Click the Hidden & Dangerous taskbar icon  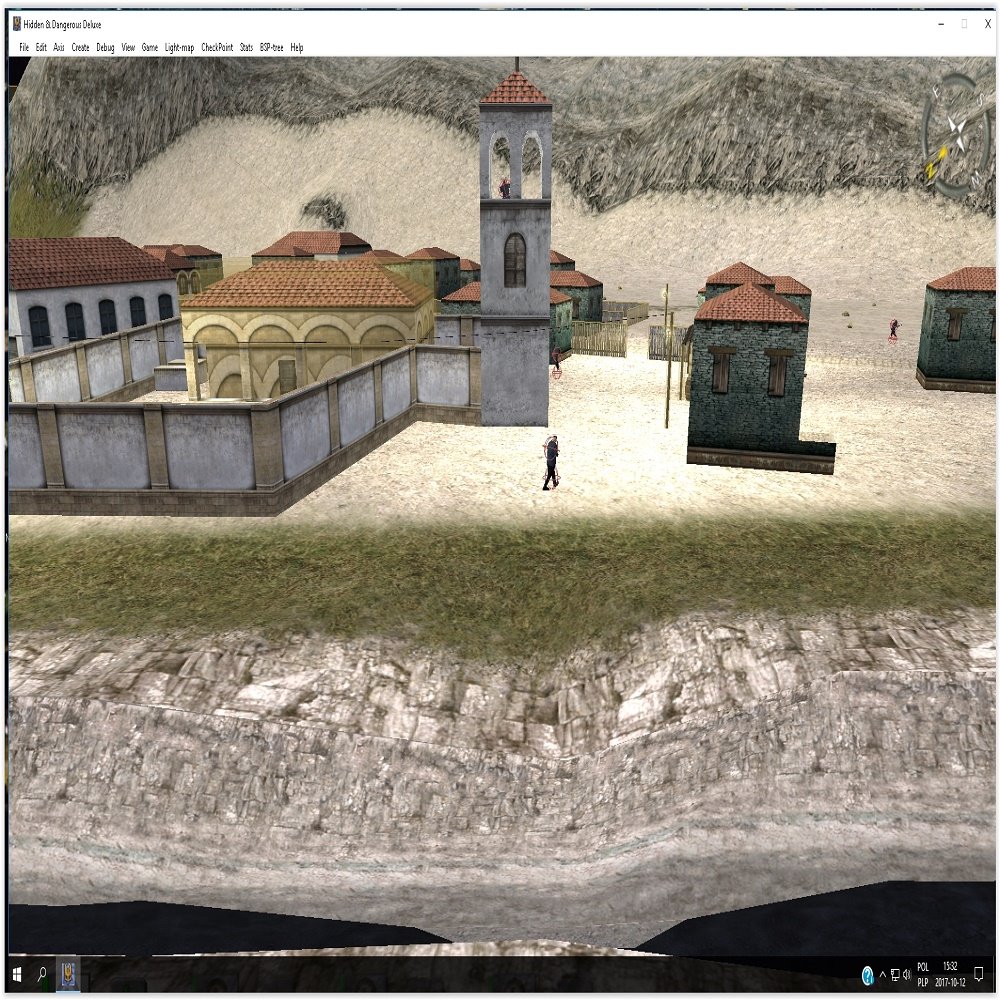pos(68,974)
